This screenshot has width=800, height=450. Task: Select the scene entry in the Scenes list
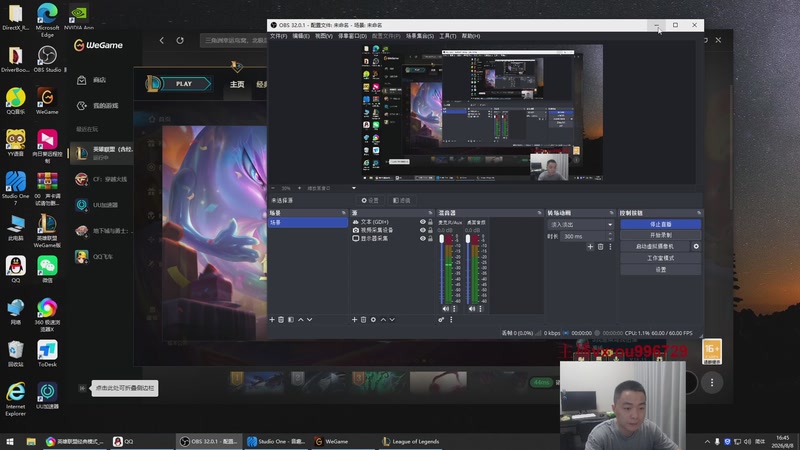pos(308,222)
